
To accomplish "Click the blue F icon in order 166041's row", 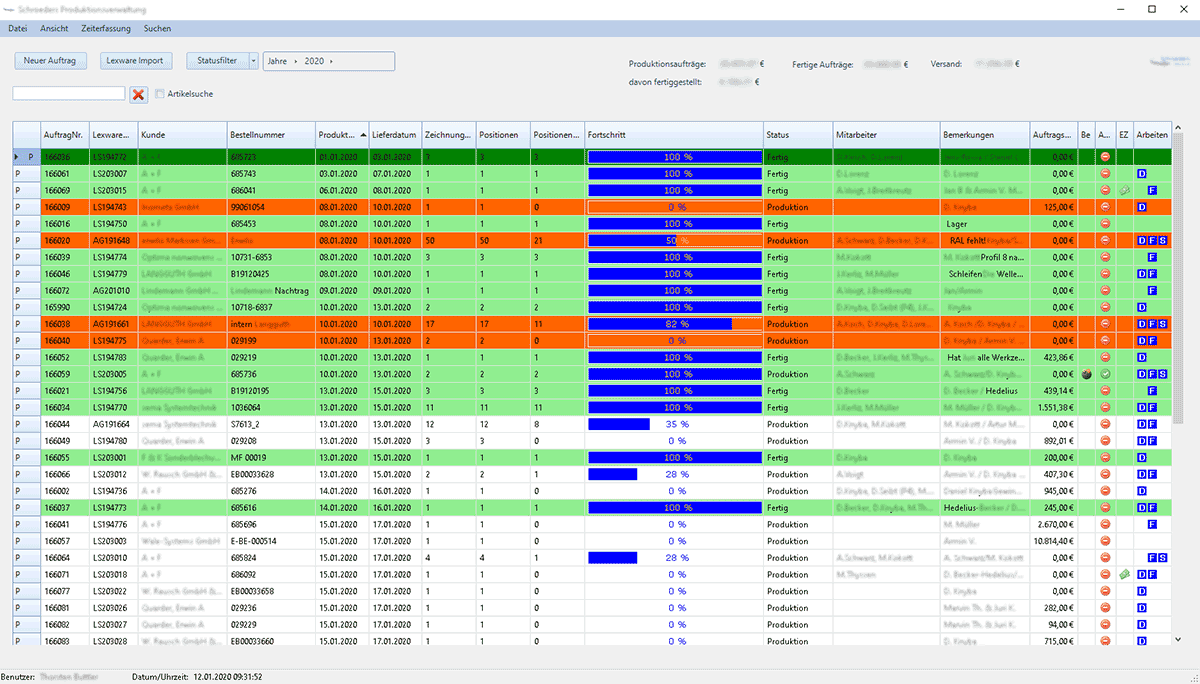I will (x=1152, y=524).
